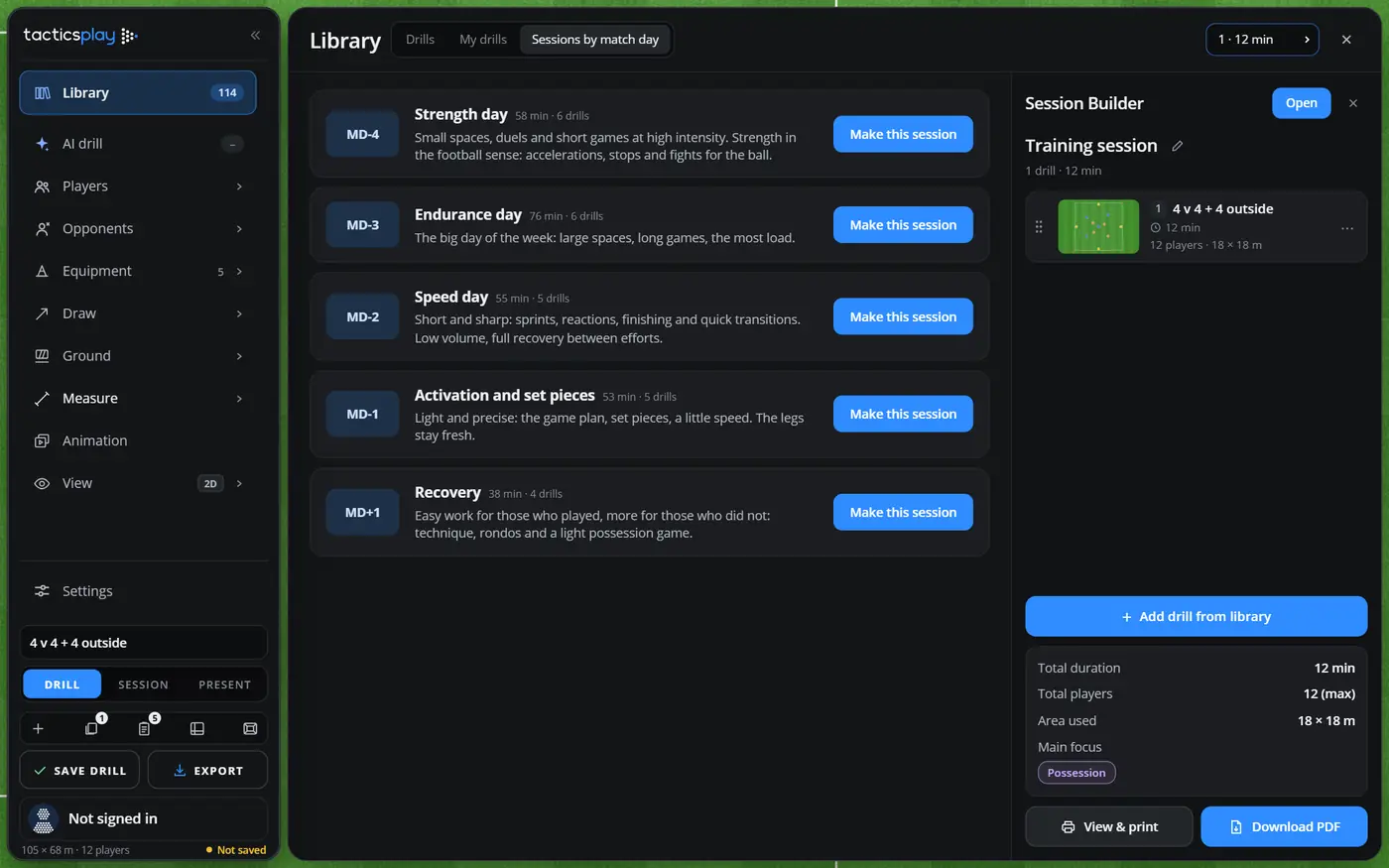Open the Library item in the sidebar
Image resolution: width=1389 pixels, height=868 pixels.
[x=138, y=93]
